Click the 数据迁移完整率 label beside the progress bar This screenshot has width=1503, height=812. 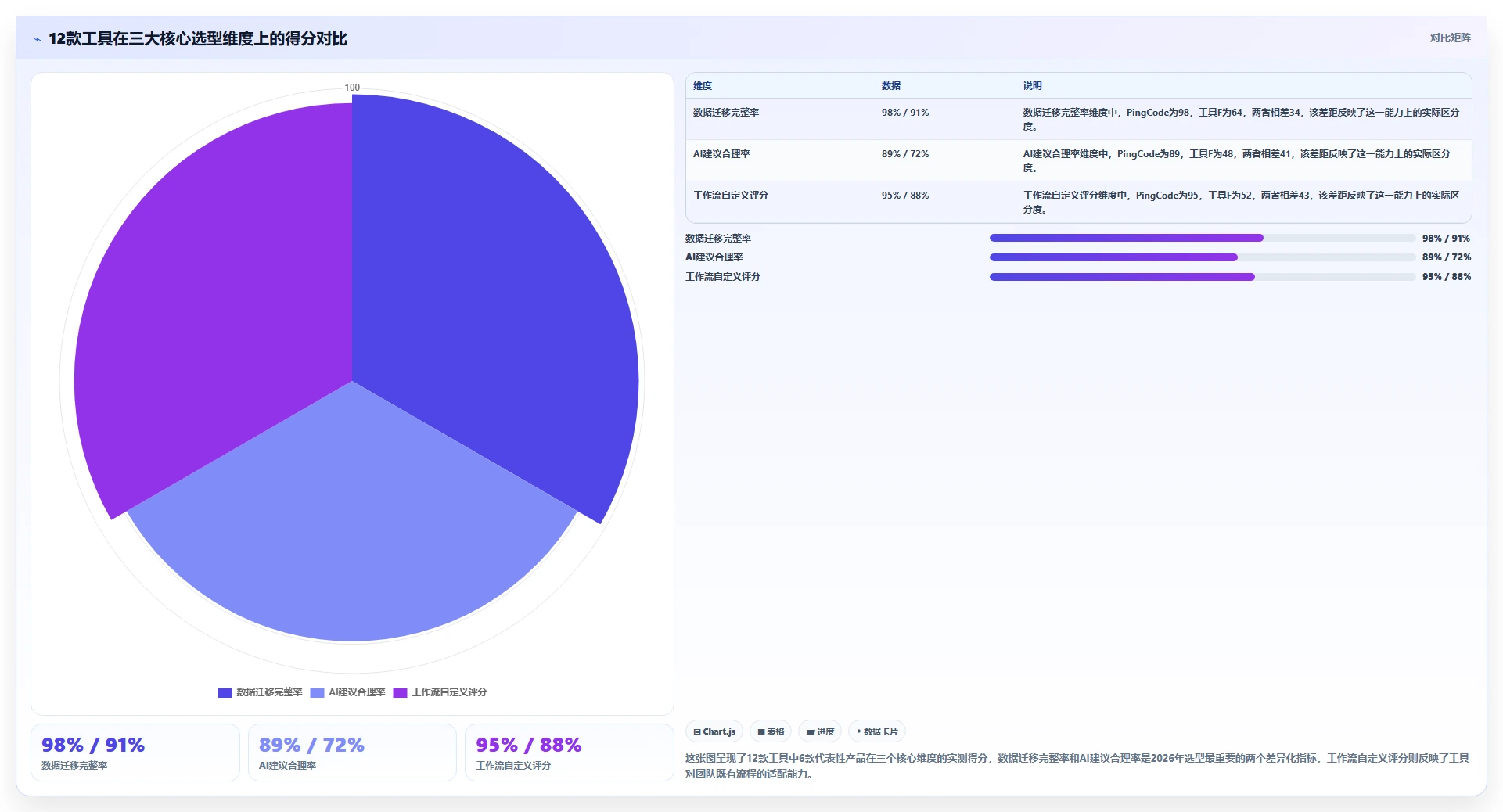pos(718,239)
